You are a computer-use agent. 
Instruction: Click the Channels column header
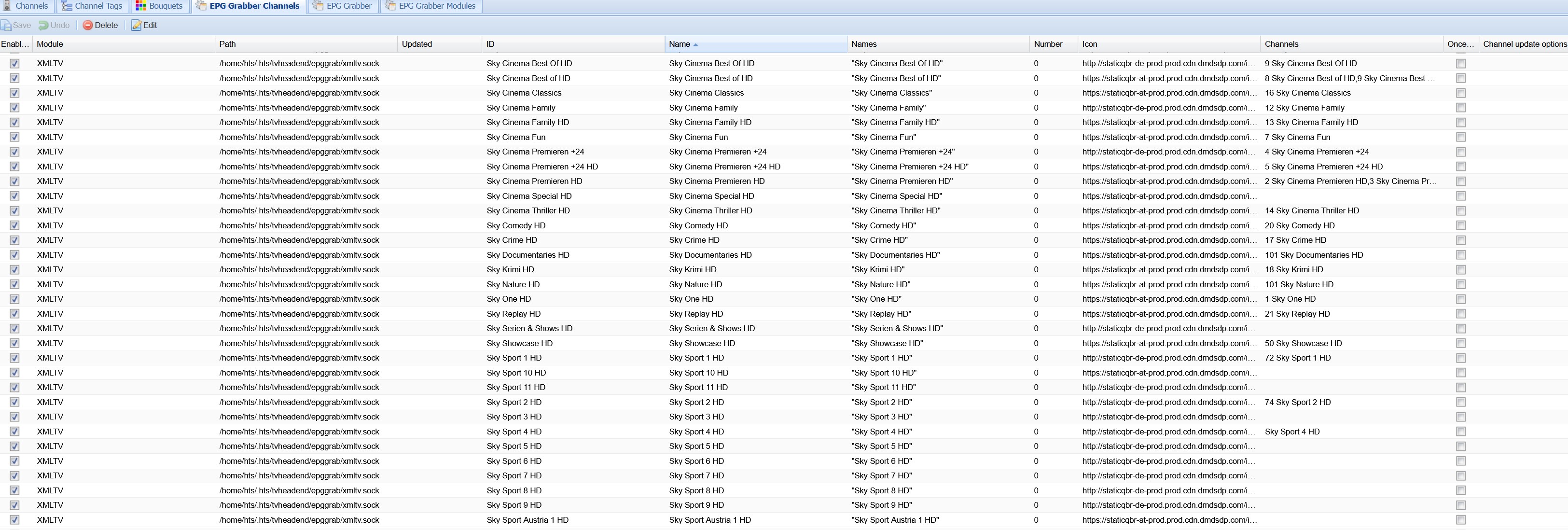pos(1351,44)
